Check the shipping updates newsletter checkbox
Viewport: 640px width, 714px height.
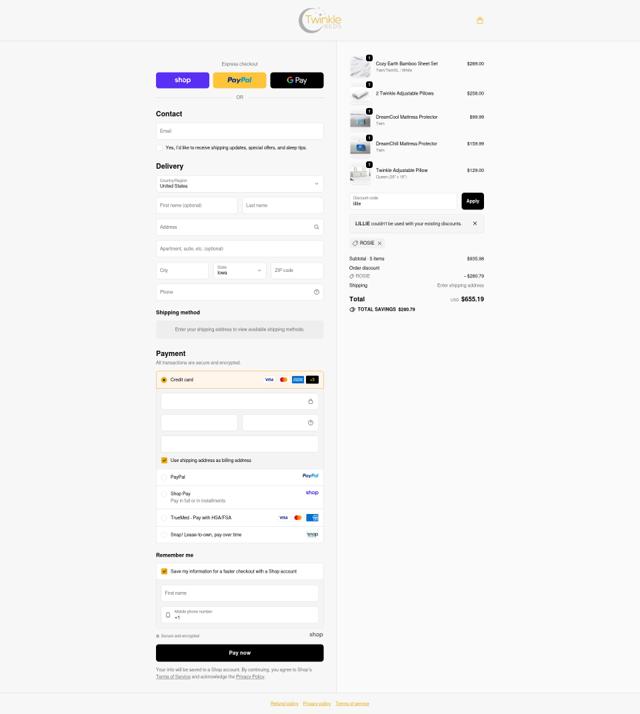[x=159, y=148]
